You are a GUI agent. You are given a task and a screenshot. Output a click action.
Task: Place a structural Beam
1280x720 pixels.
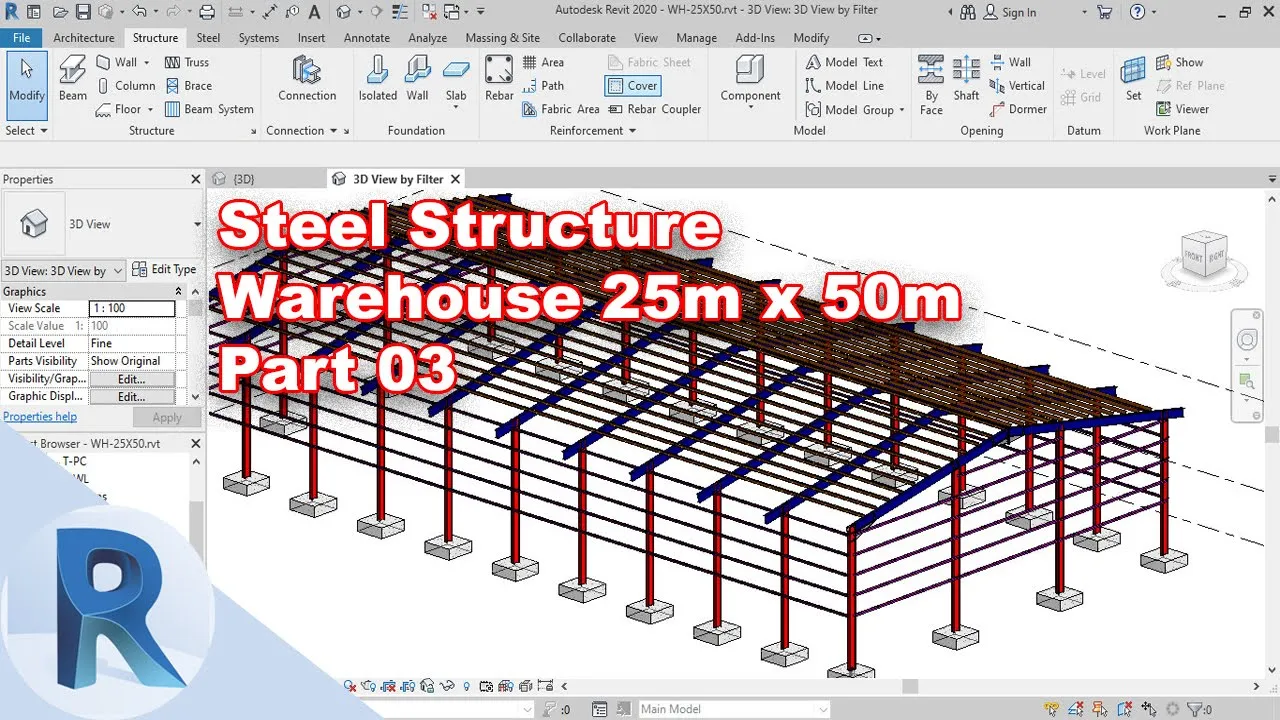73,80
